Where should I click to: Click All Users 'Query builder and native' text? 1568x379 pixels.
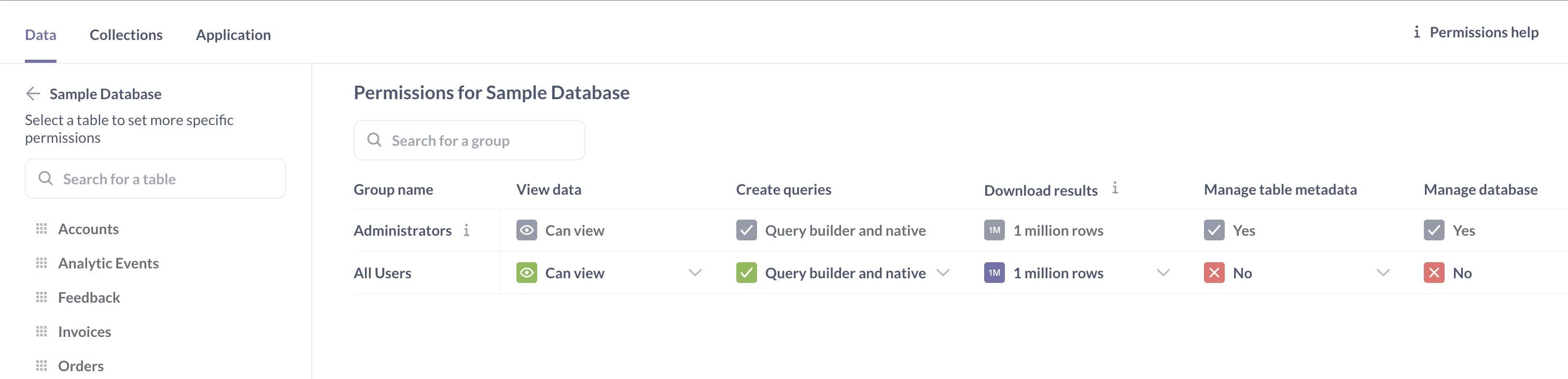click(x=845, y=273)
